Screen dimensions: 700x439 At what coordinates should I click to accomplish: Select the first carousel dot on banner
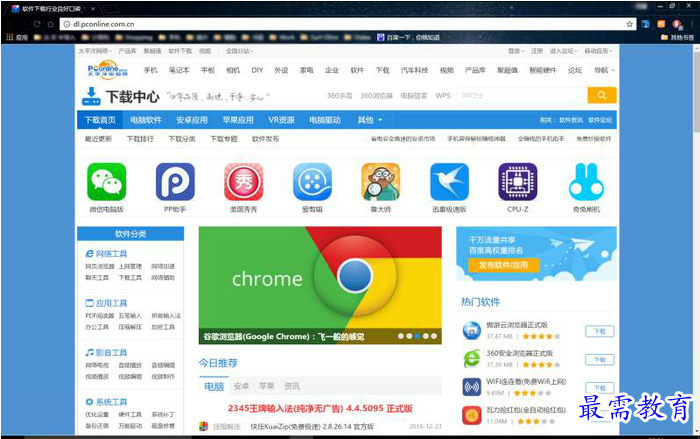400,336
